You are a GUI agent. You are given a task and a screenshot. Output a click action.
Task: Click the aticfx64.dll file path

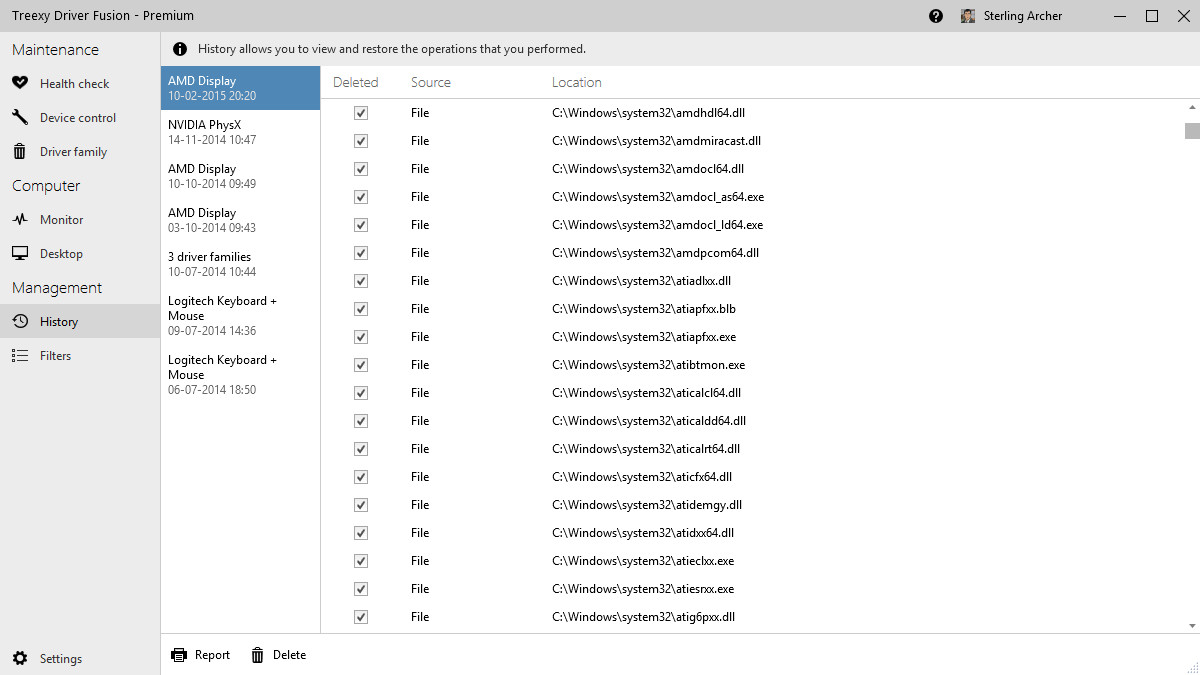point(642,477)
